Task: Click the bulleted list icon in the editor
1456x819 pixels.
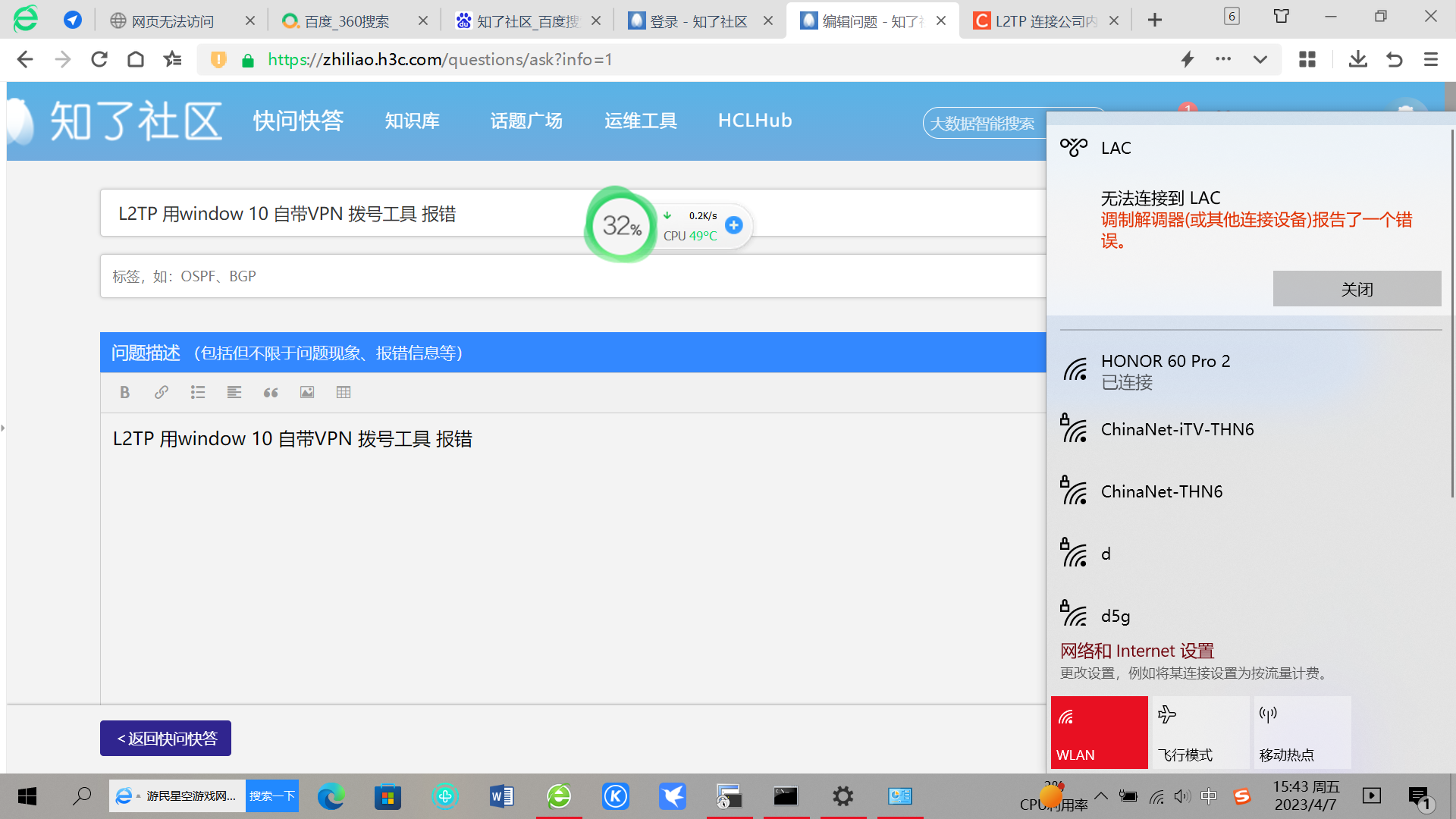Action: (x=198, y=392)
